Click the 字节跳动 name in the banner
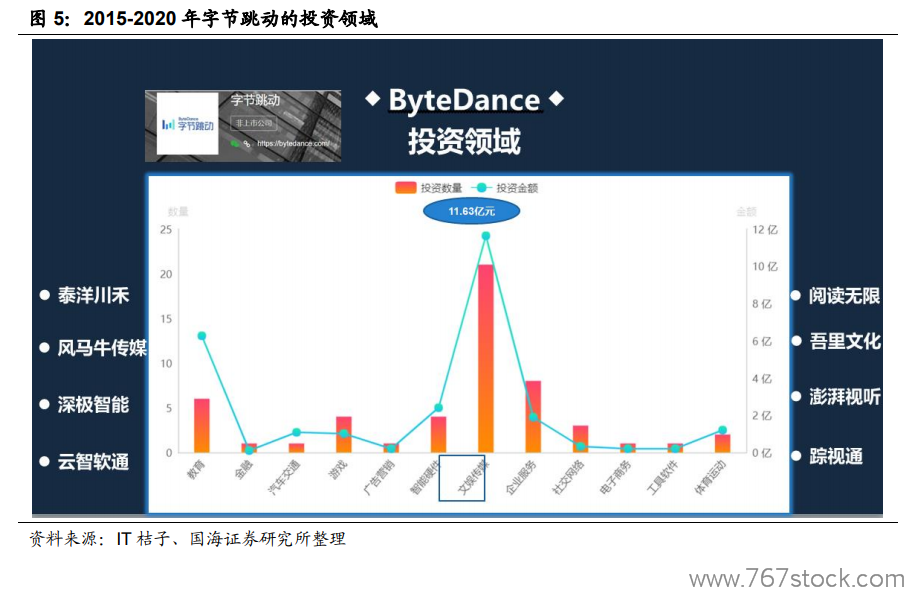914x597 pixels. pyautogui.click(x=255, y=100)
